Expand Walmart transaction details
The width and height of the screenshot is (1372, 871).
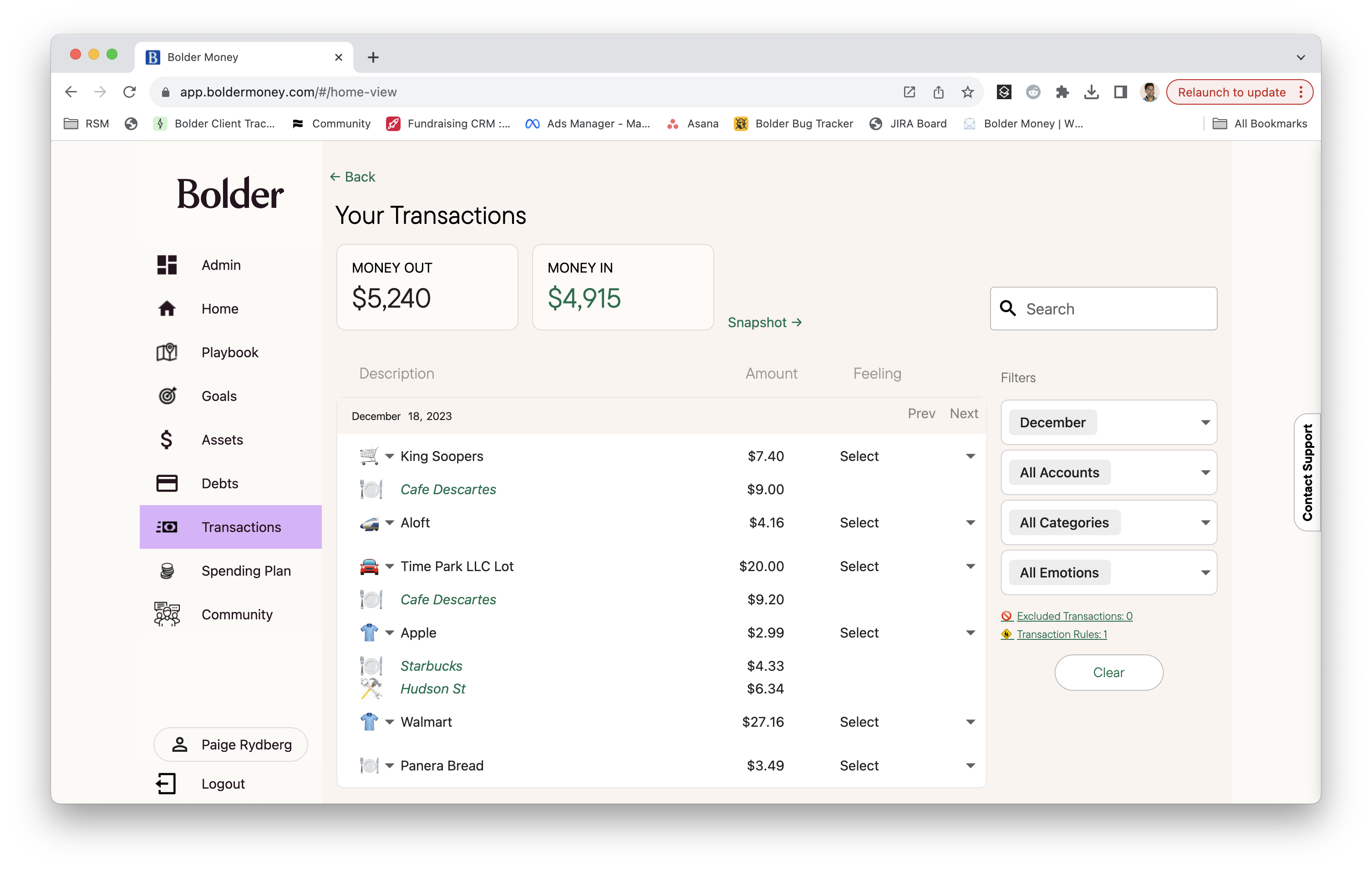tap(390, 722)
